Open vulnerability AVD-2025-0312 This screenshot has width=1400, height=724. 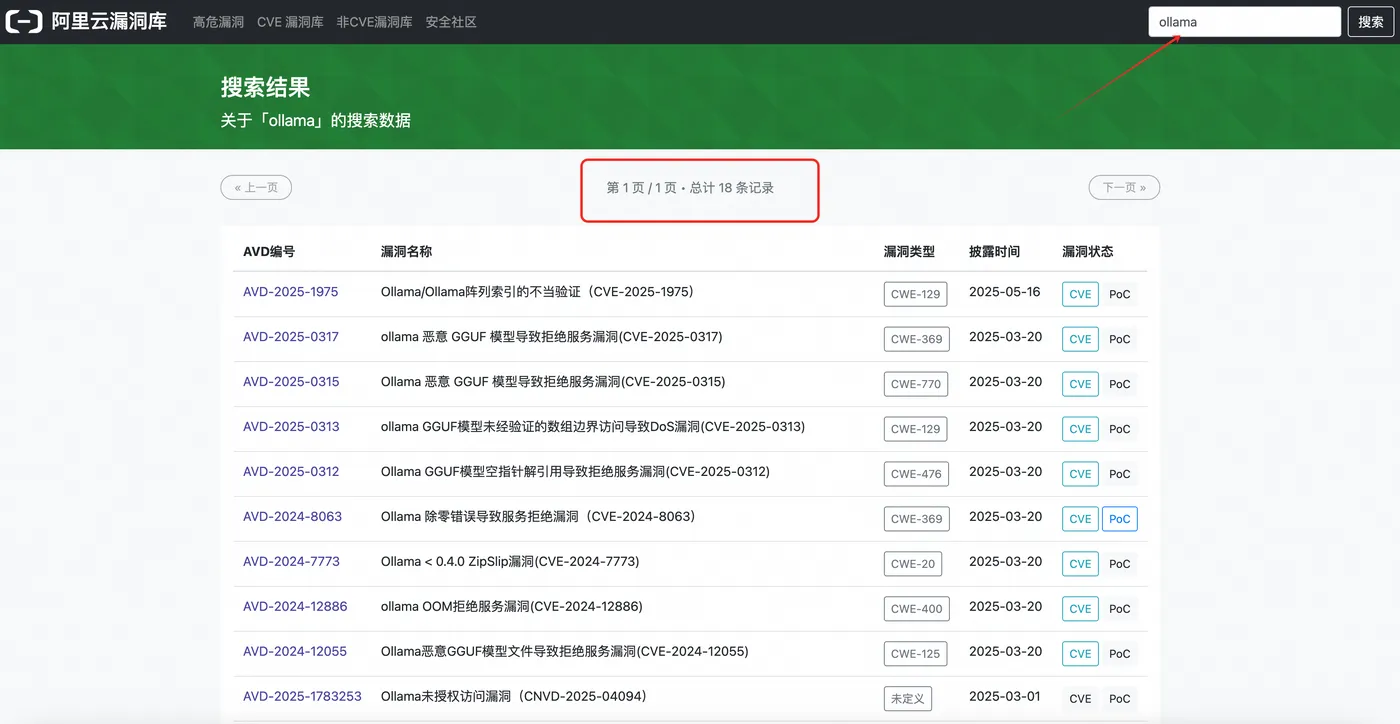(x=291, y=472)
